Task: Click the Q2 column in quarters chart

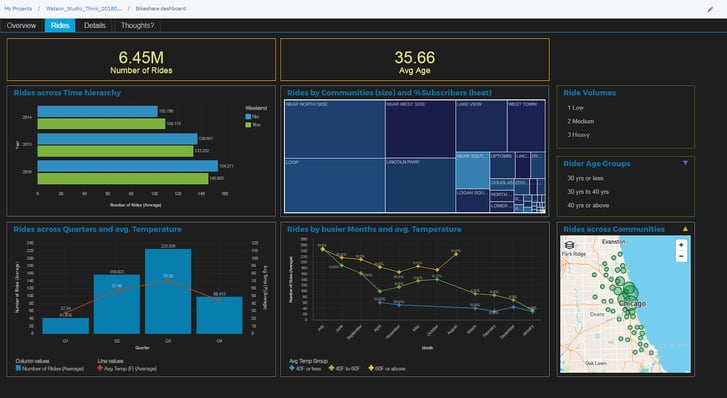Action: 117,304
